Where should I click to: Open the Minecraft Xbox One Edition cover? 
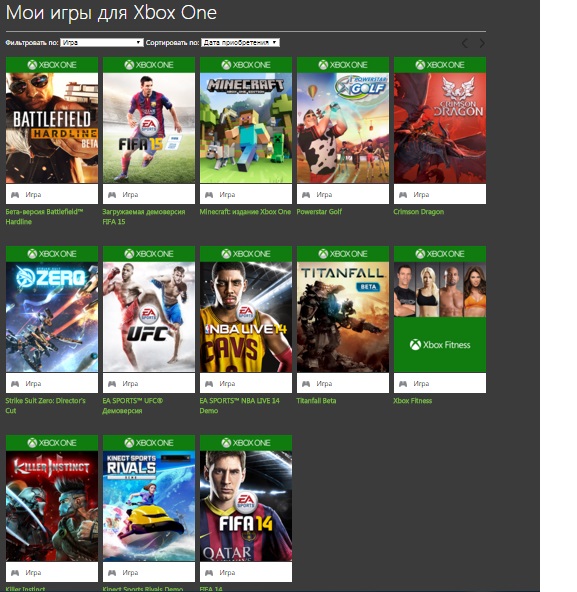coord(246,128)
